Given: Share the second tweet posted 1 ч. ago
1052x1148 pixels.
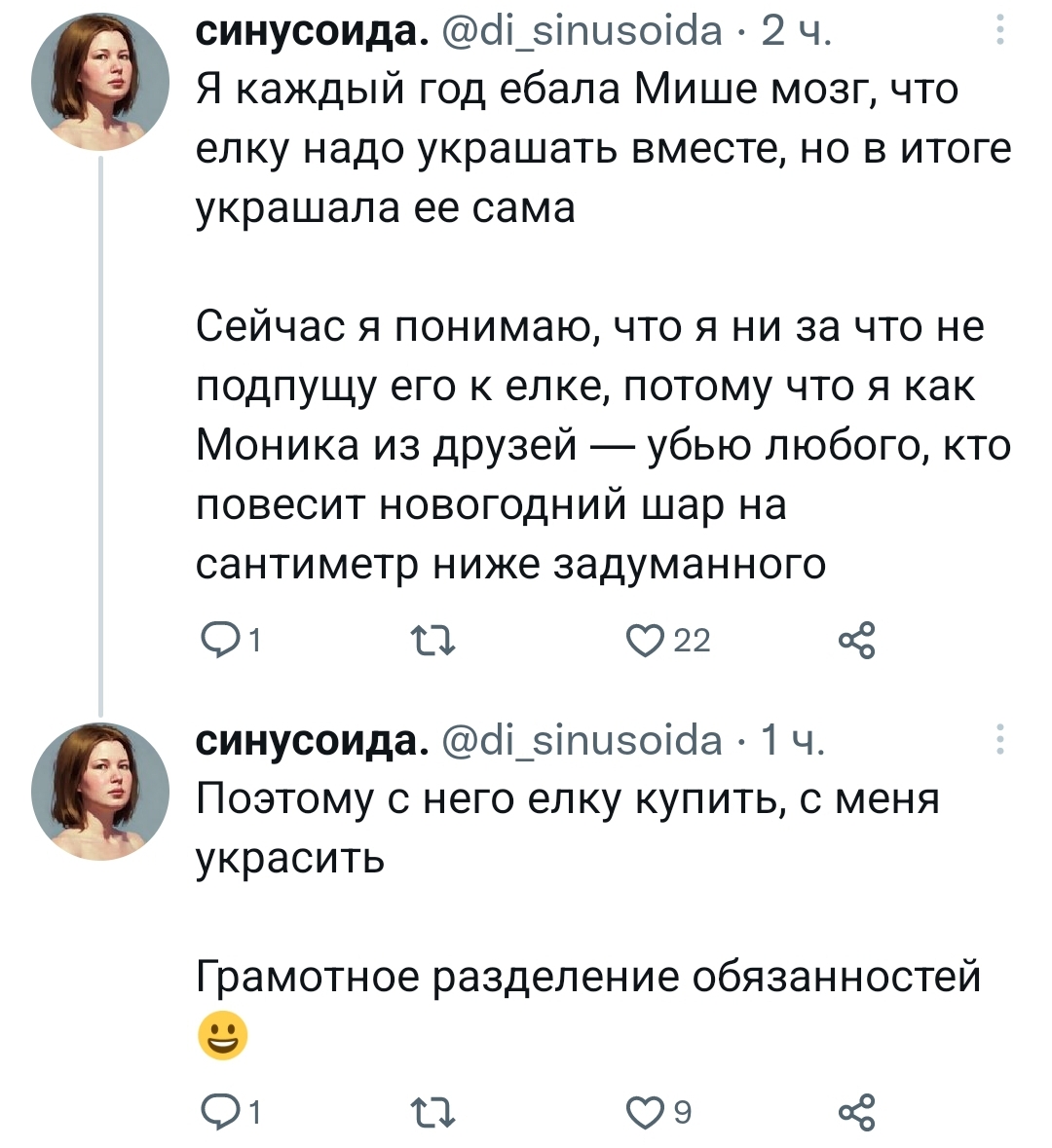Looking at the screenshot, I should [857, 1111].
